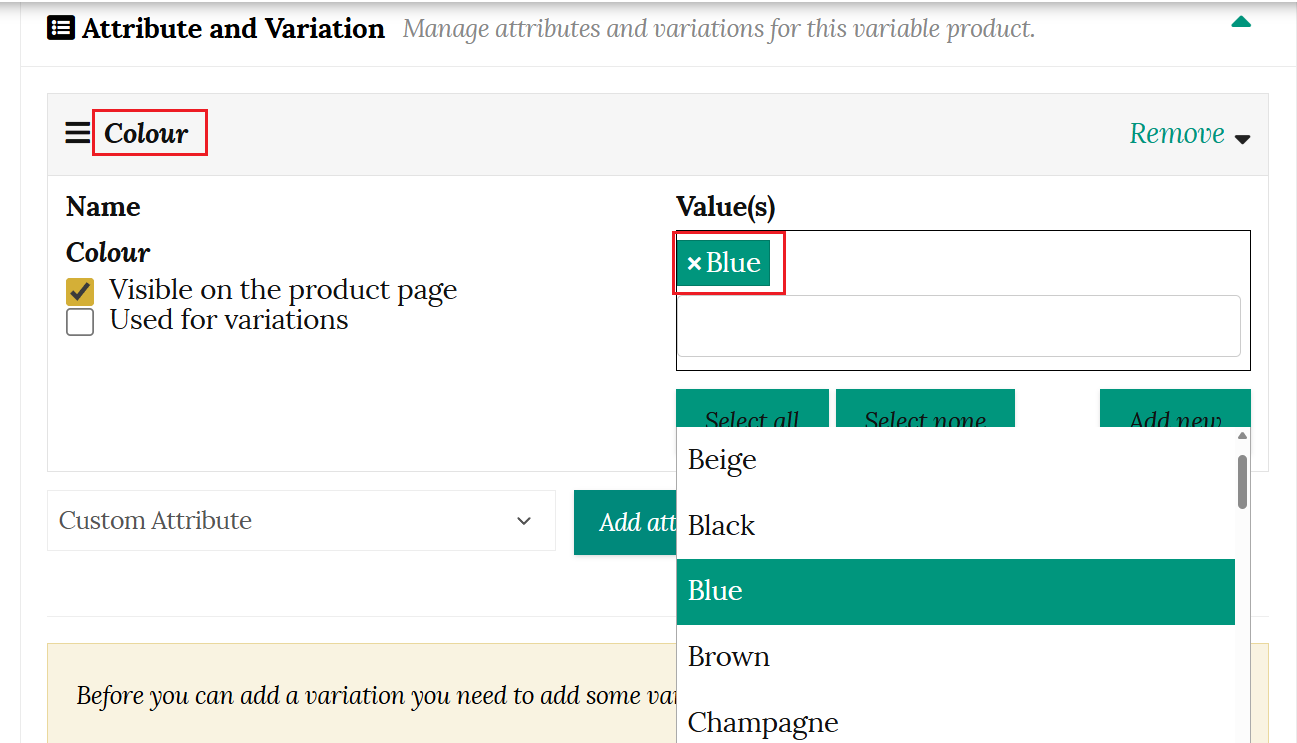Click the variation notice text starting 'Before you can add'
Image resolution: width=1297 pixels, height=743 pixels.
pyautogui.click(x=376, y=696)
